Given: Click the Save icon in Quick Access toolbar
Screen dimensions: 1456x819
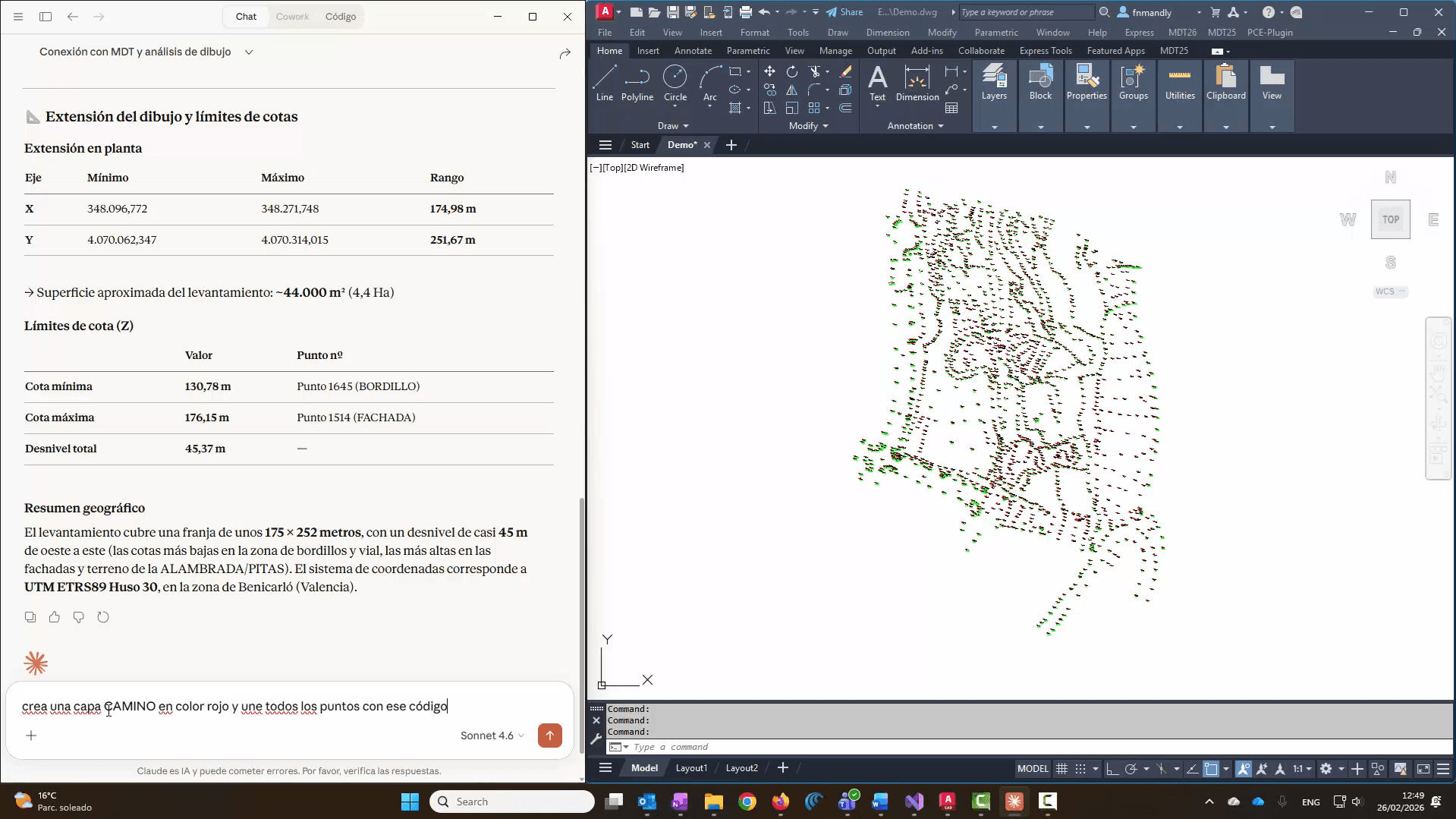Looking at the screenshot, I should (673, 12).
